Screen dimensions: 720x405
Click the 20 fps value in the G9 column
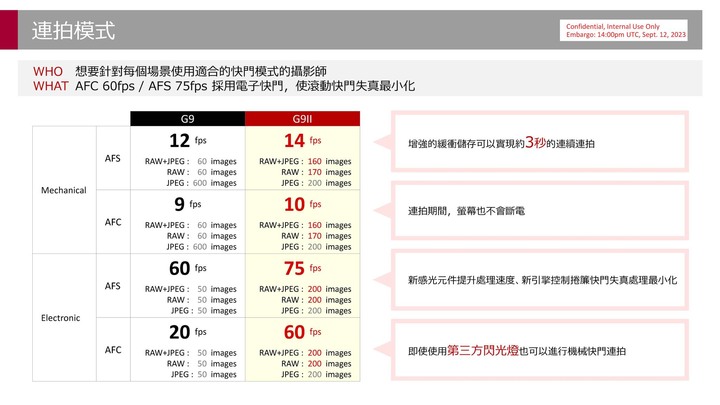tap(188, 332)
